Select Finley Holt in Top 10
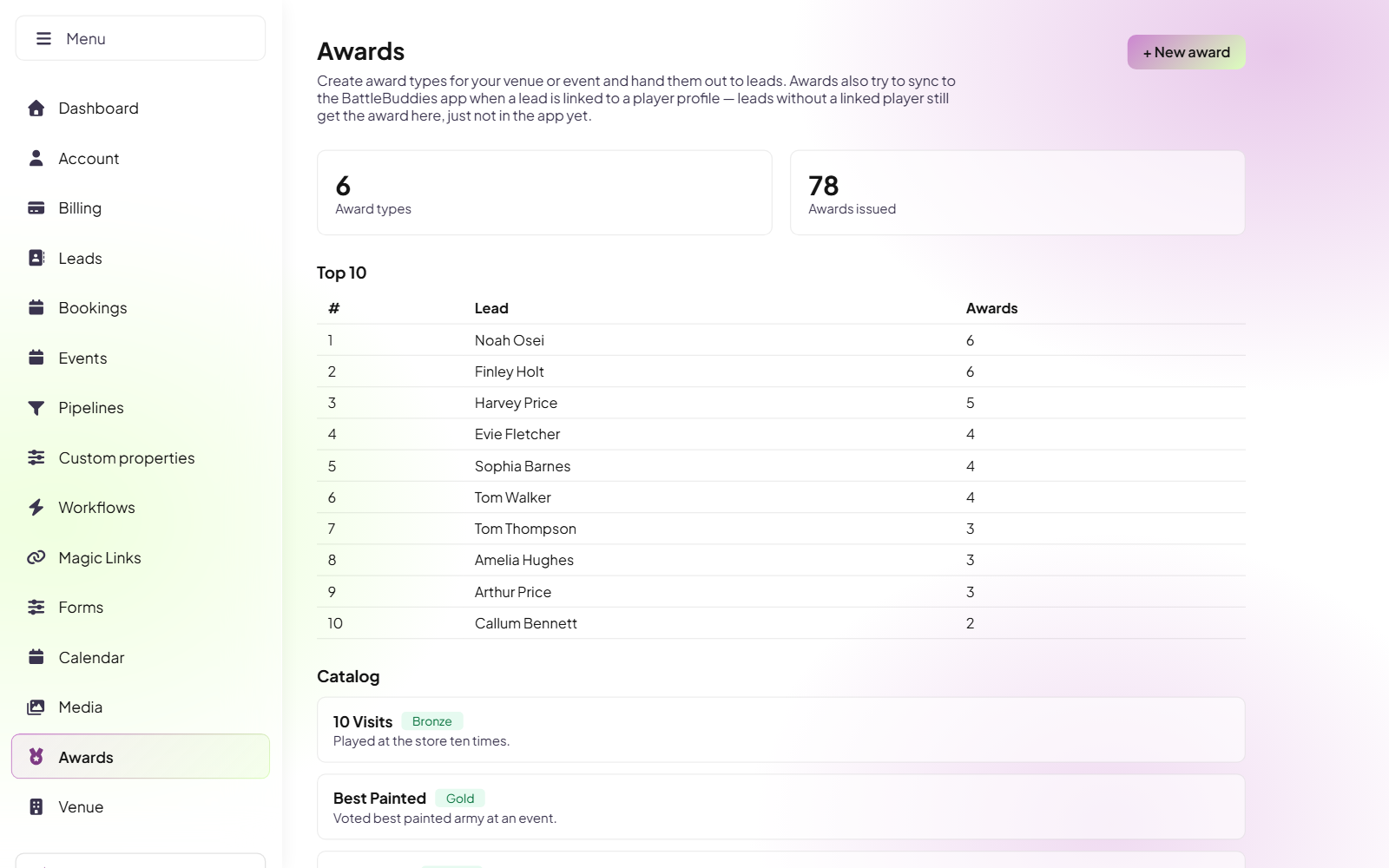 780,372
